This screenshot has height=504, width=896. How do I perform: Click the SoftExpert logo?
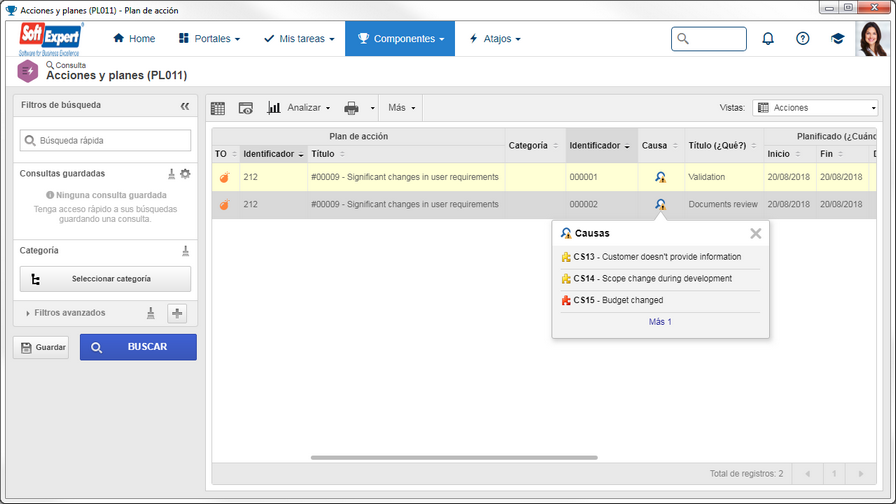coord(50,39)
